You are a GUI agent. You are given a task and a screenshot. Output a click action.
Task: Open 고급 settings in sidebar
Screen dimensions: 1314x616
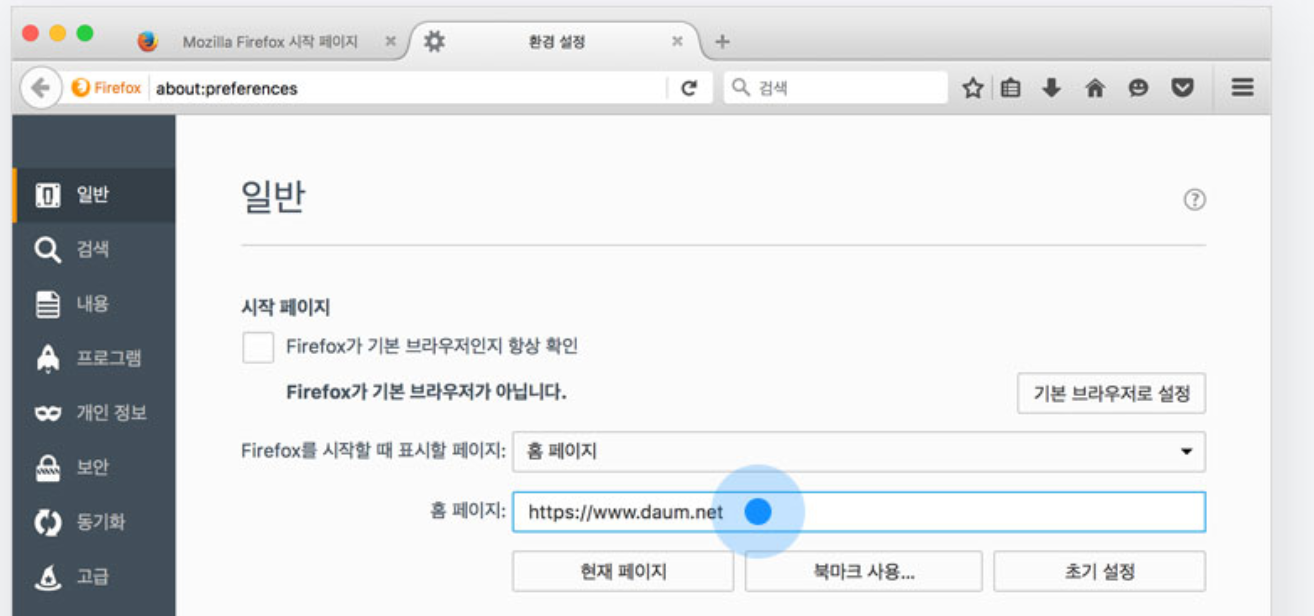(x=94, y=576)
